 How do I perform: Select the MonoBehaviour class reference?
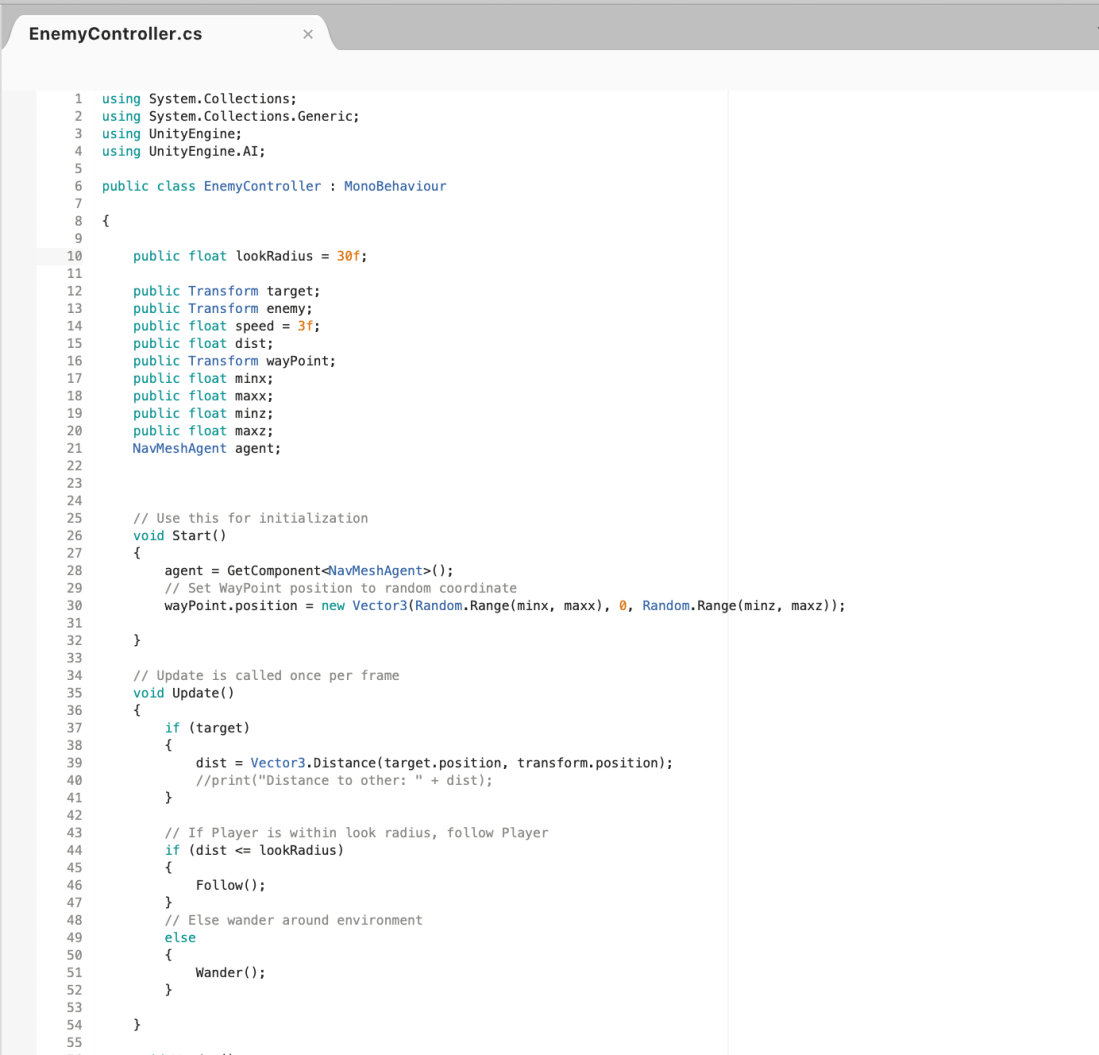tap(395, 185)
